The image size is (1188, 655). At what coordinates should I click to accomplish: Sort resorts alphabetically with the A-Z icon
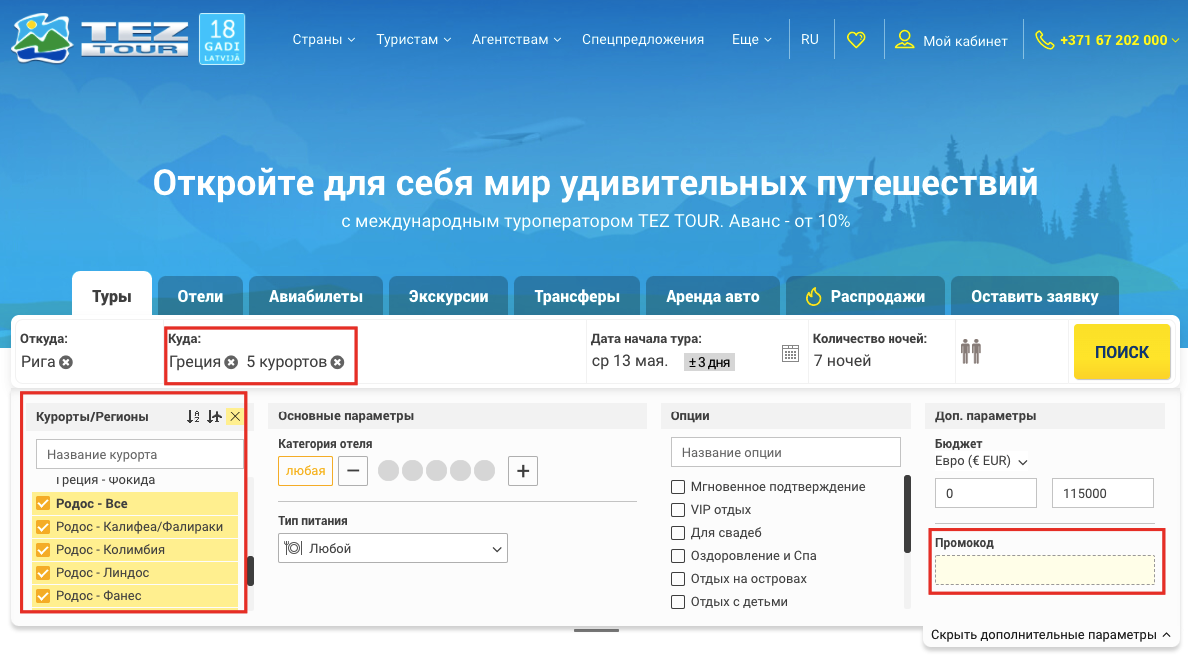tap(193, 416)
